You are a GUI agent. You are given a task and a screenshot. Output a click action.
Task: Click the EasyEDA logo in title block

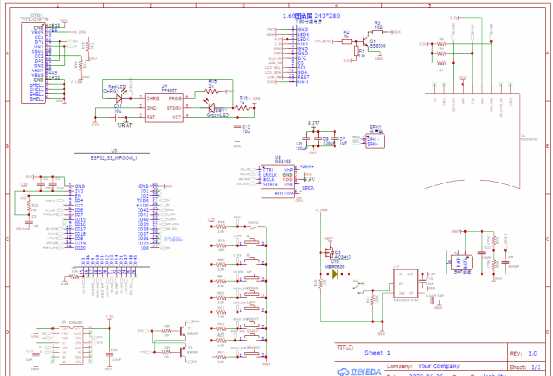[x=359, y=371]
